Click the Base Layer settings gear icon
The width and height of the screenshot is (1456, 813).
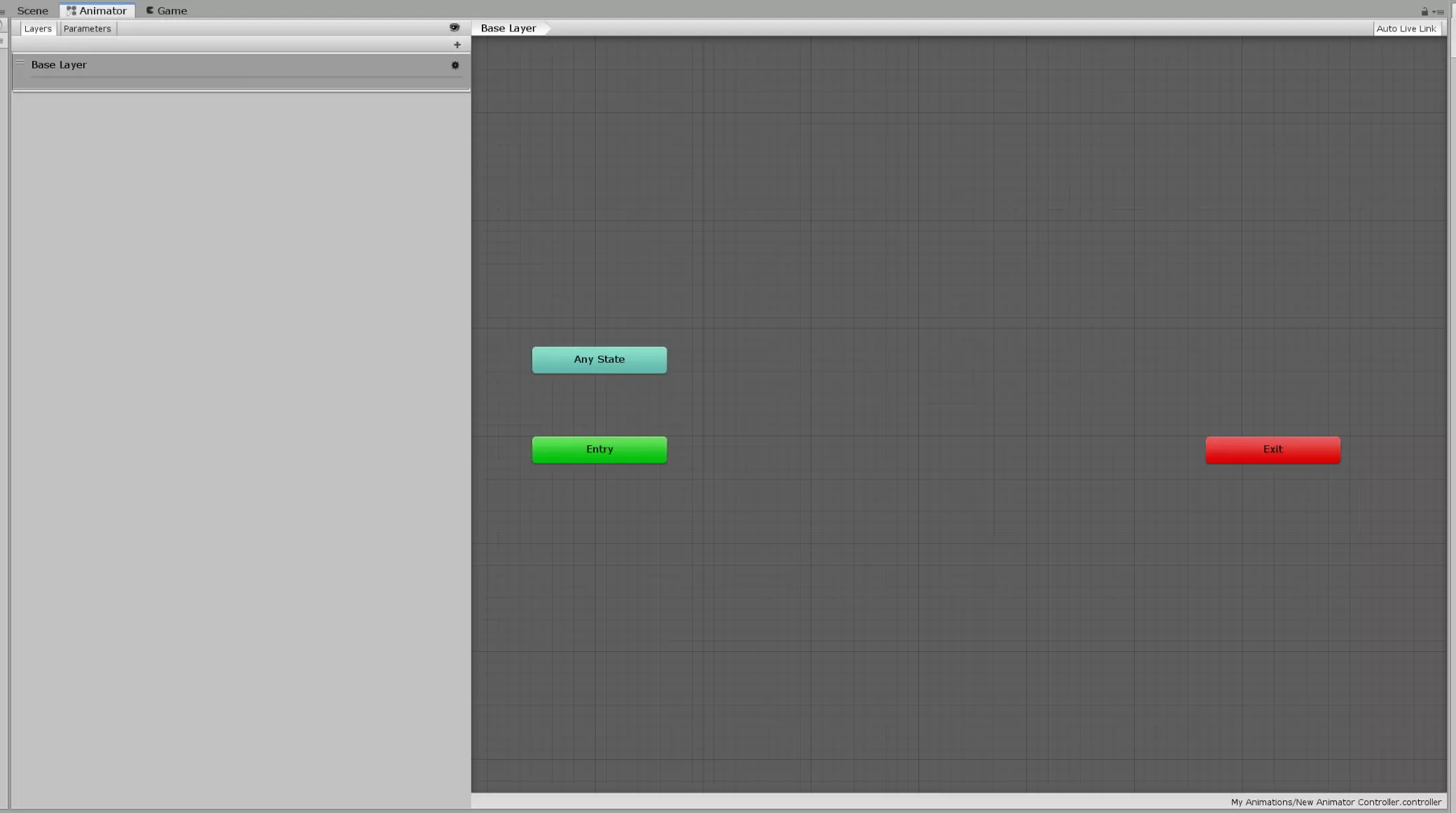click(x=455, y=64)
